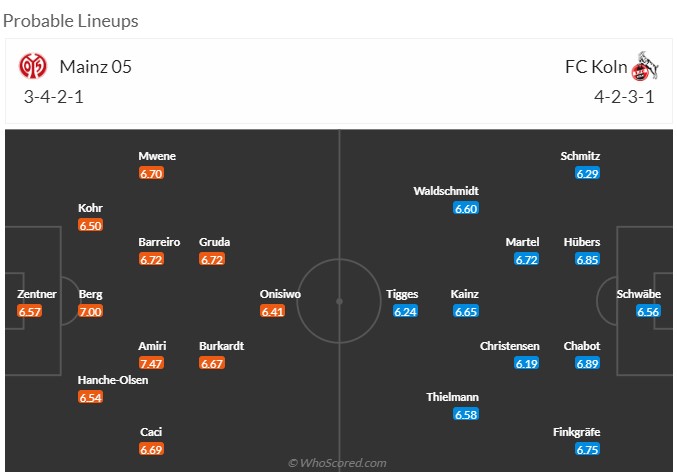Select goalkeeper Schwäbe on the pitch
The width and height of the screenshot is (677, 472).
point(638,294)
